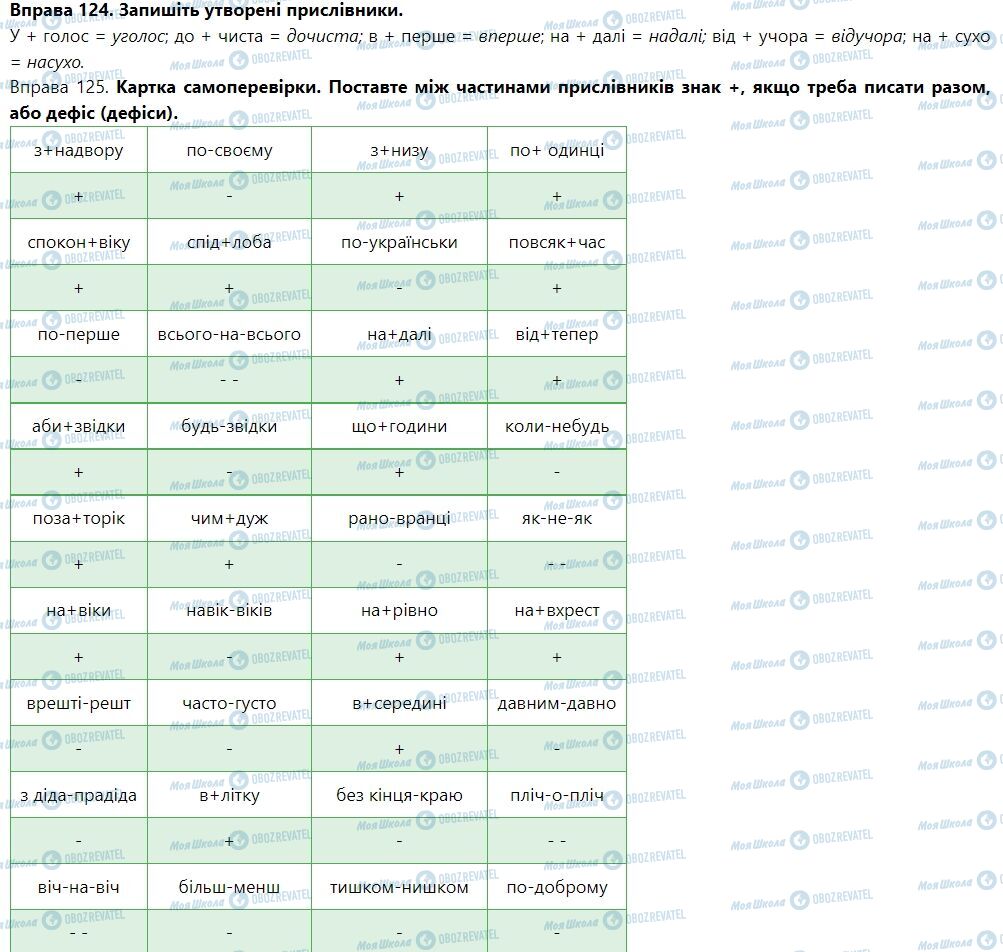Select the "по-своєму" table cell
The width and height of the screenshot is (1003, 952).
229,150
